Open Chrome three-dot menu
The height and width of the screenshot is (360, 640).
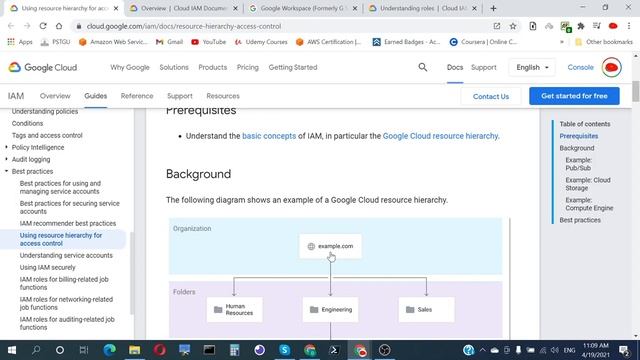[629, 26]
